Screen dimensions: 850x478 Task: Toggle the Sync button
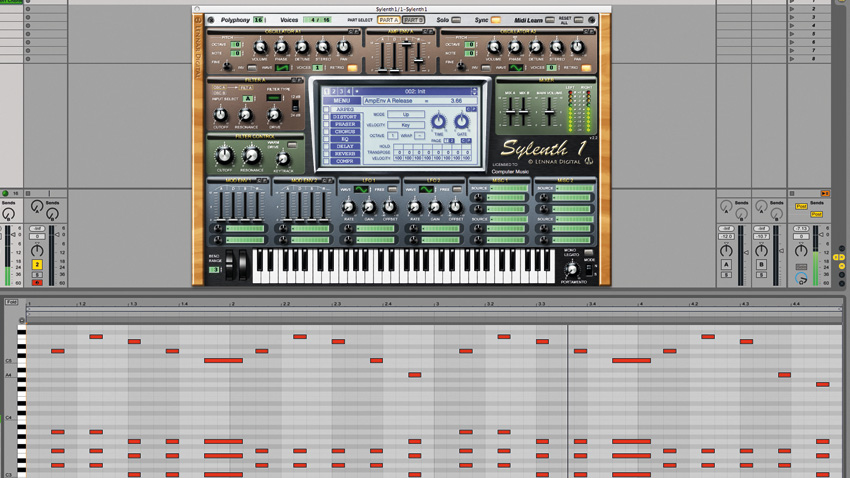495,20
